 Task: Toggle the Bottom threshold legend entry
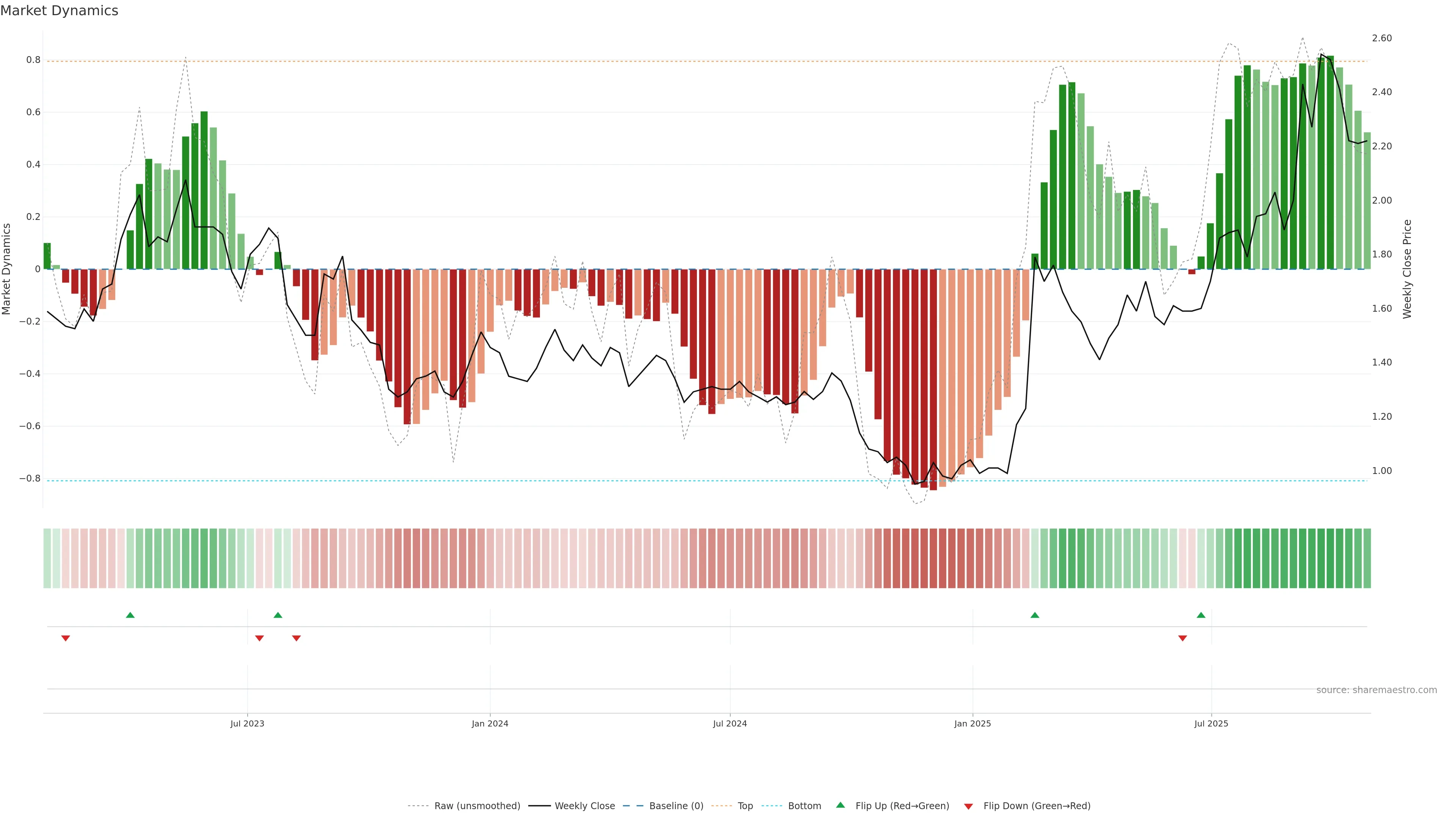tap(804, 806)
